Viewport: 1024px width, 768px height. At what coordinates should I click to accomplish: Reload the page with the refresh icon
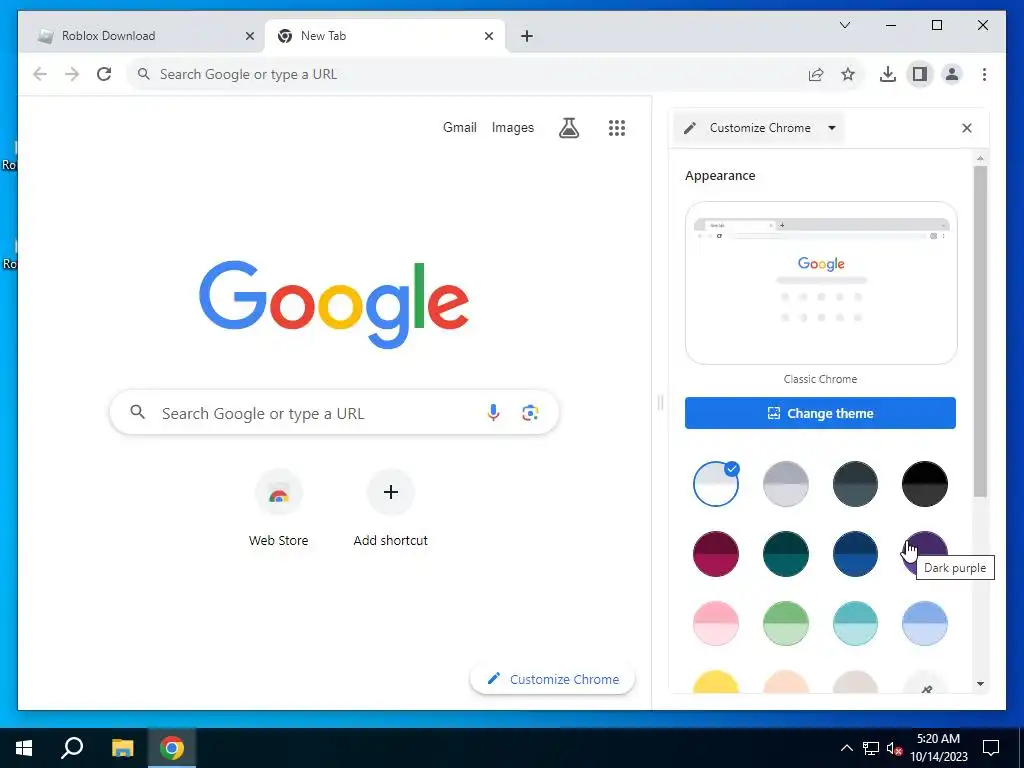click(104, 74)
